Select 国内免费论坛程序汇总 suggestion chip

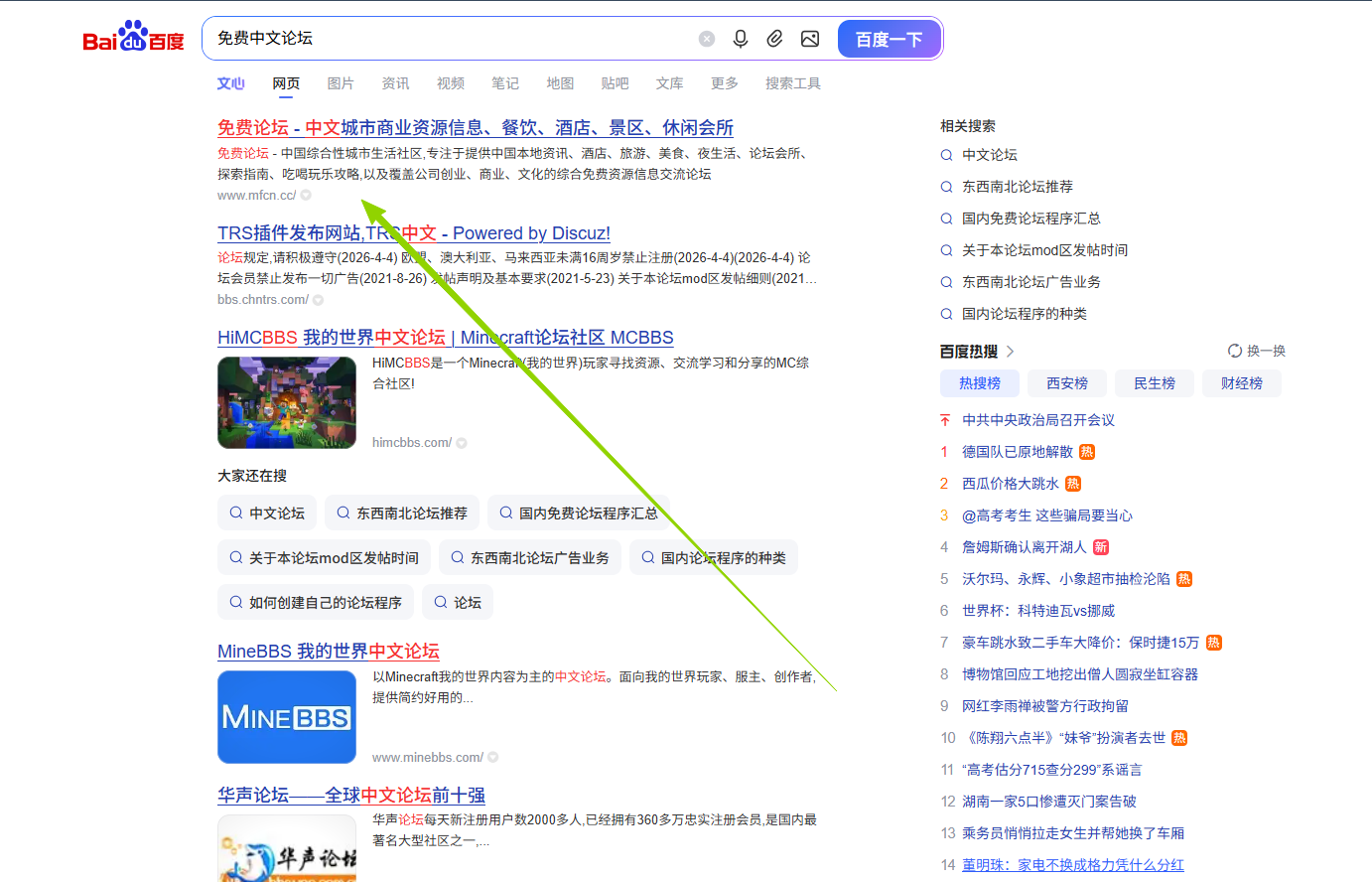[x=579, y=513]
